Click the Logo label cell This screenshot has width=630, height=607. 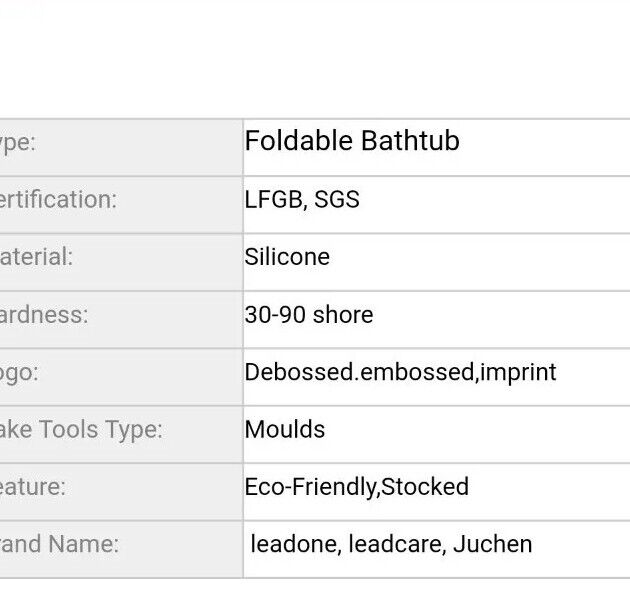(x=121, y=377)
